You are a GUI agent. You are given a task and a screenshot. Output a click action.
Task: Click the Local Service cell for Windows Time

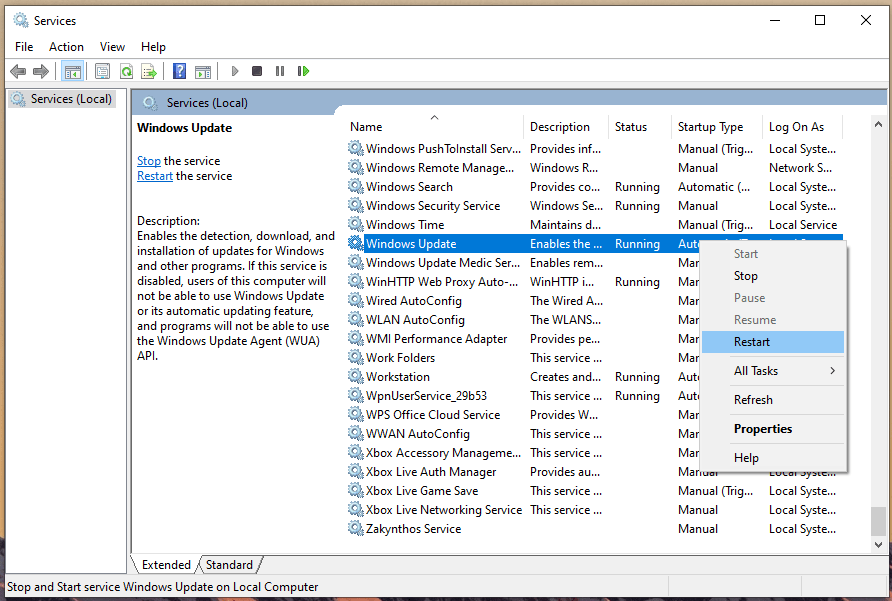(803, 225)
